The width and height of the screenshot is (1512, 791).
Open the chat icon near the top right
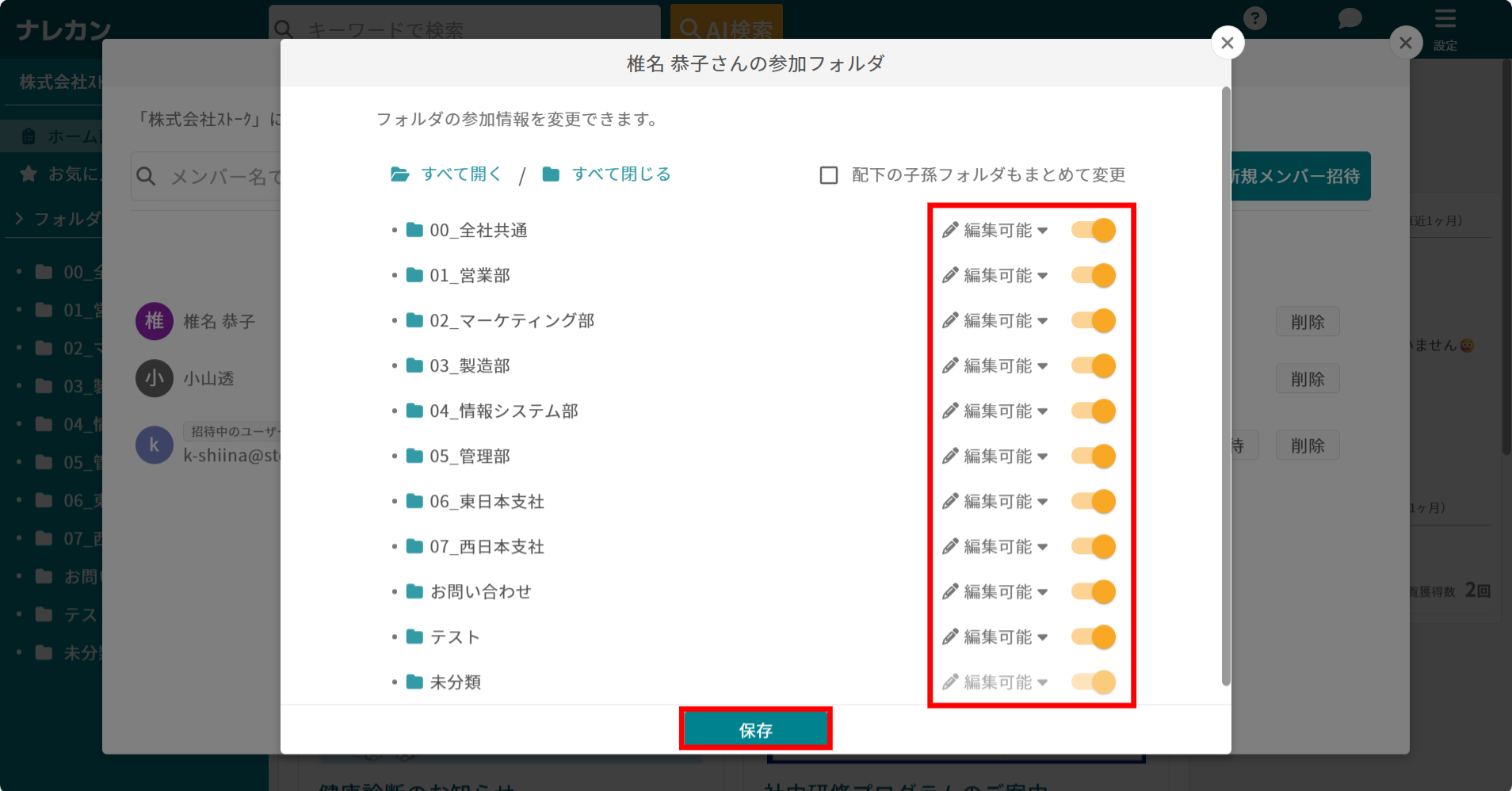[x=1349, y=17]
